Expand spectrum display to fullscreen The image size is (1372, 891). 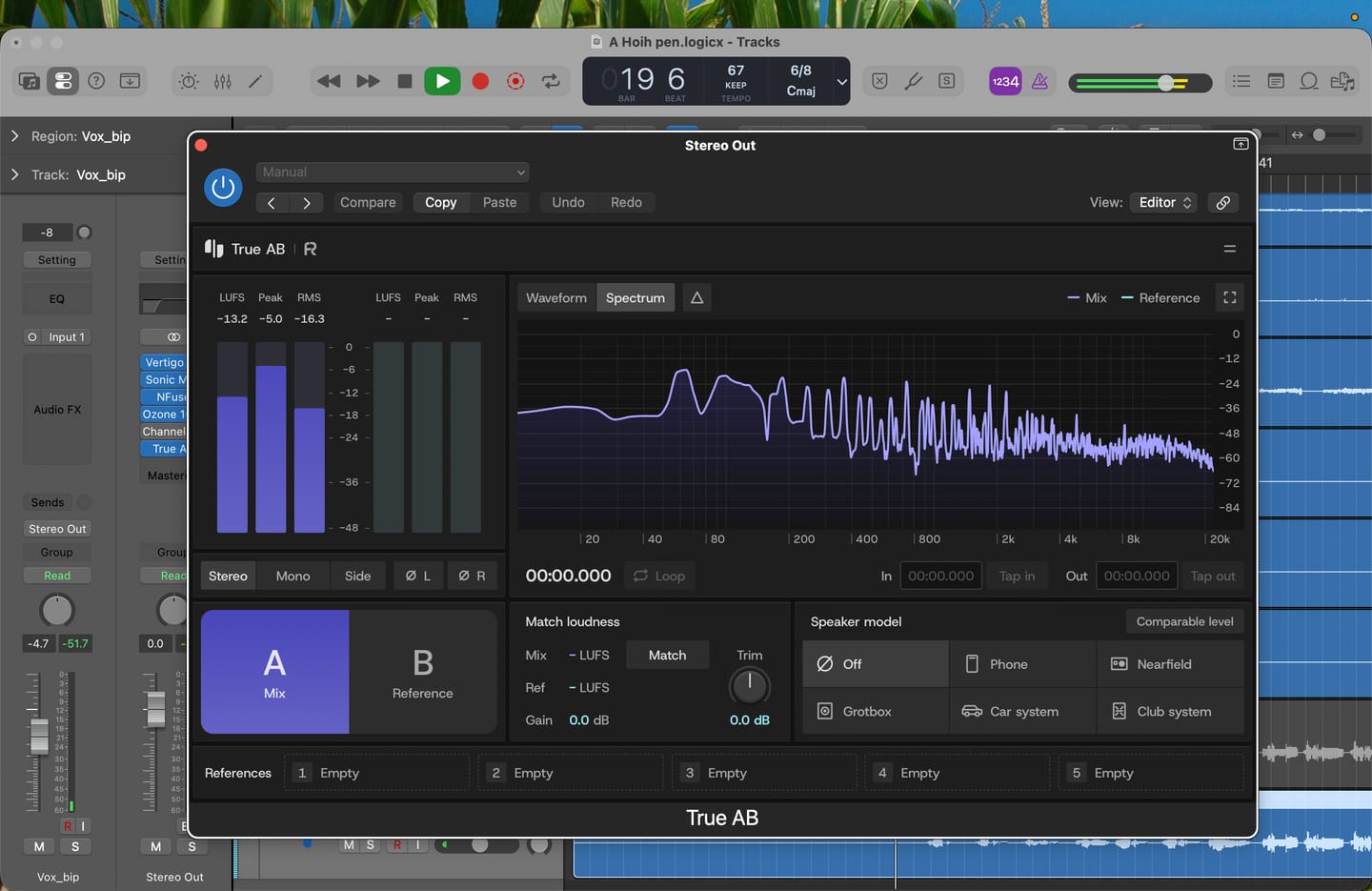(1230, 297)
